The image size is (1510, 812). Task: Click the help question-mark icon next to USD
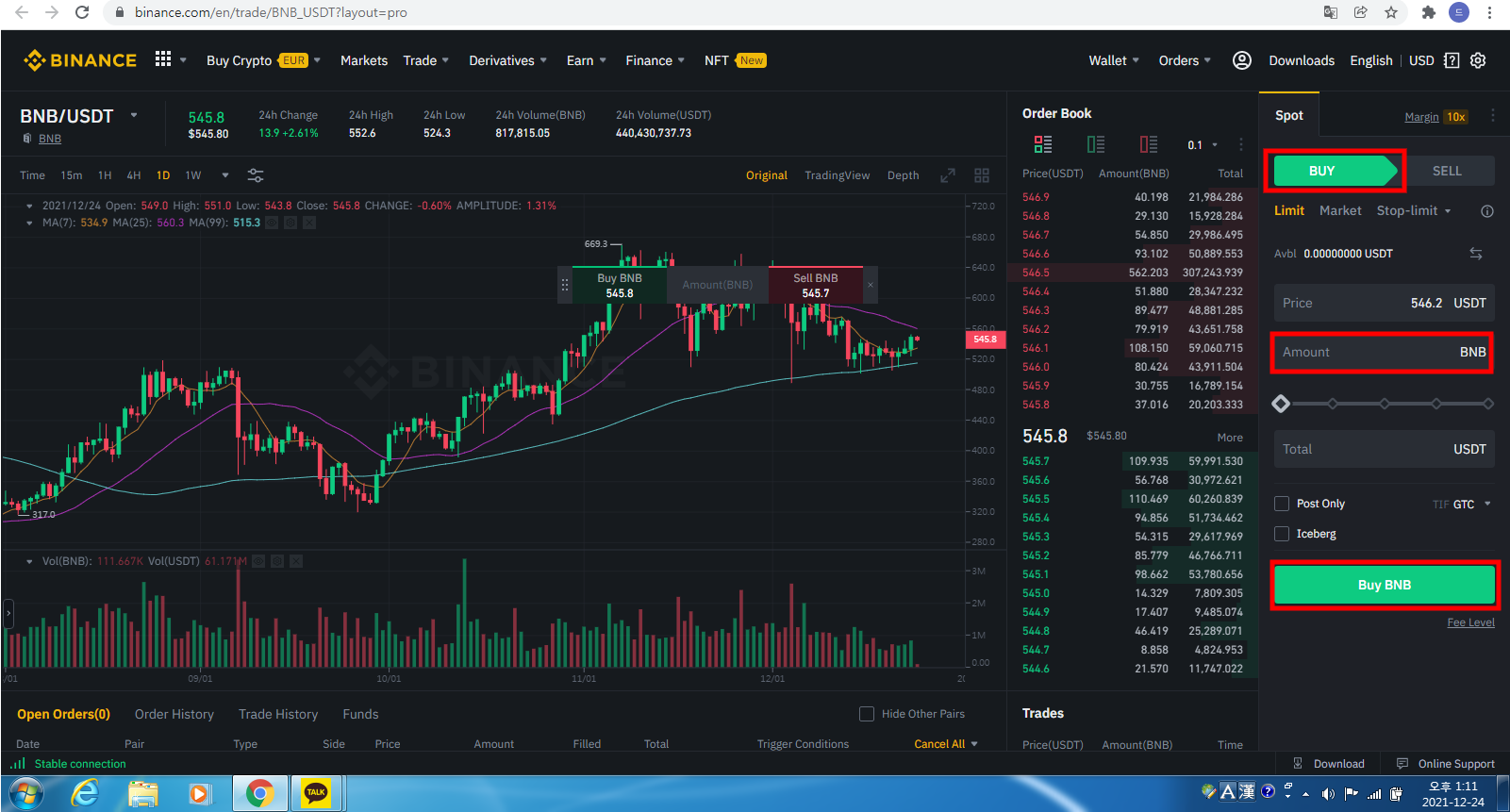[1452, 60]
